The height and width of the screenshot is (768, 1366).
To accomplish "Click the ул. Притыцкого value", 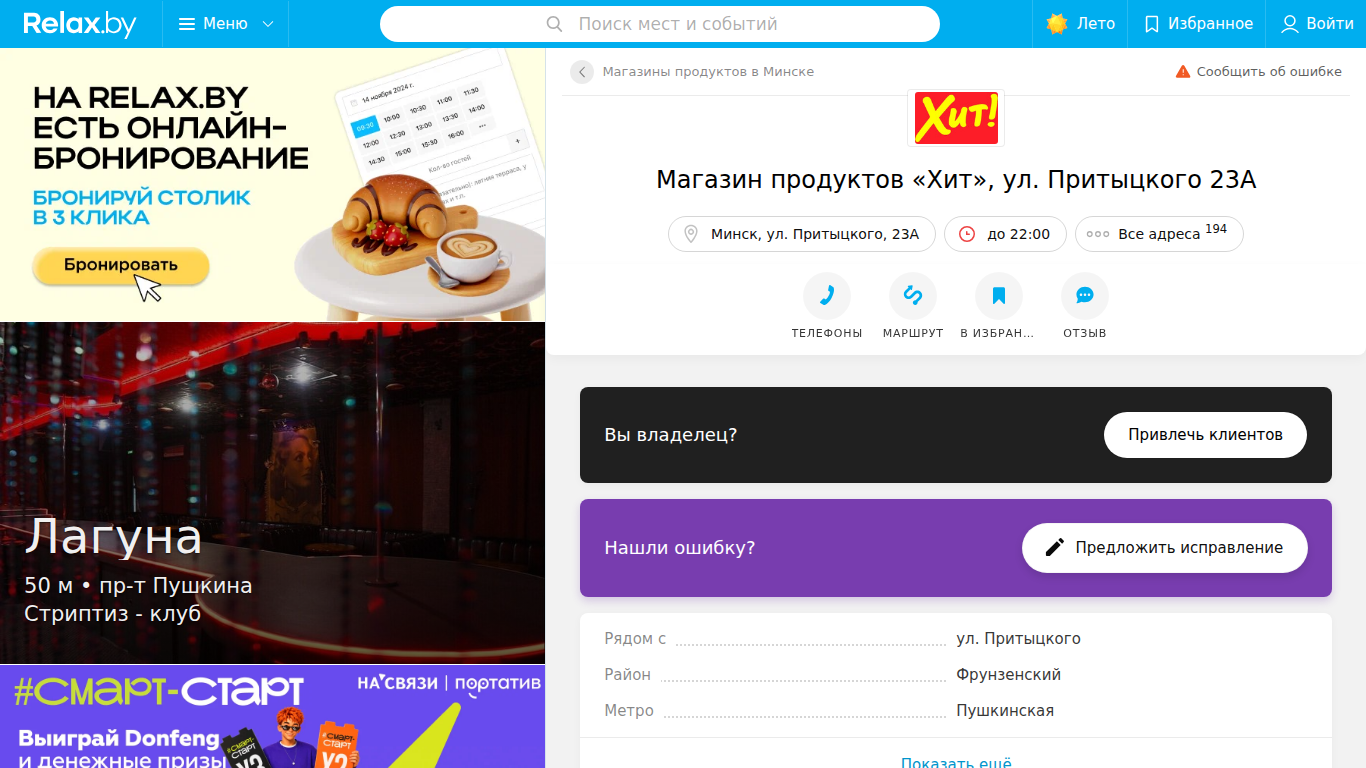I will (1018, 639).
